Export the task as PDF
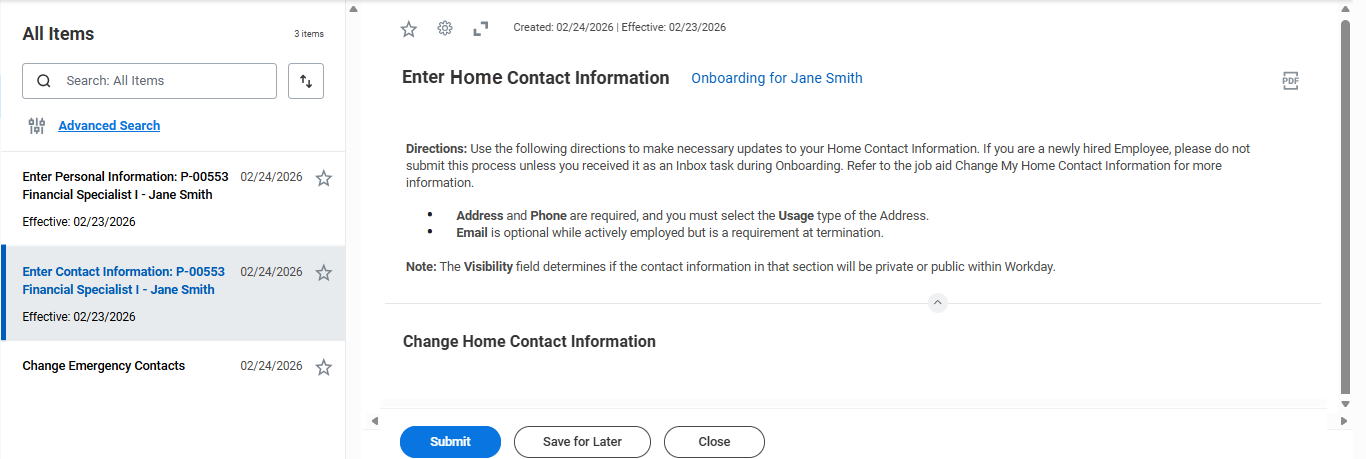The image size is (1366, 459). click(1290, 81)
